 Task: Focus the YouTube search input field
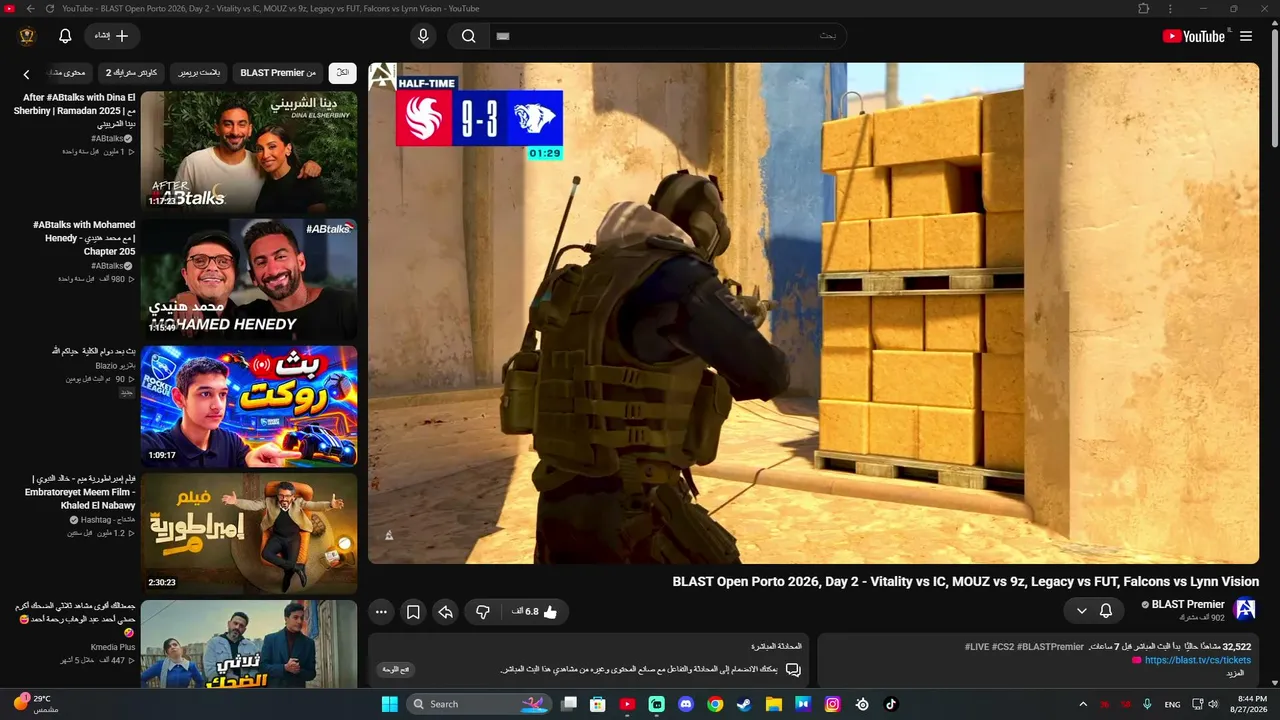coord(668,36)
